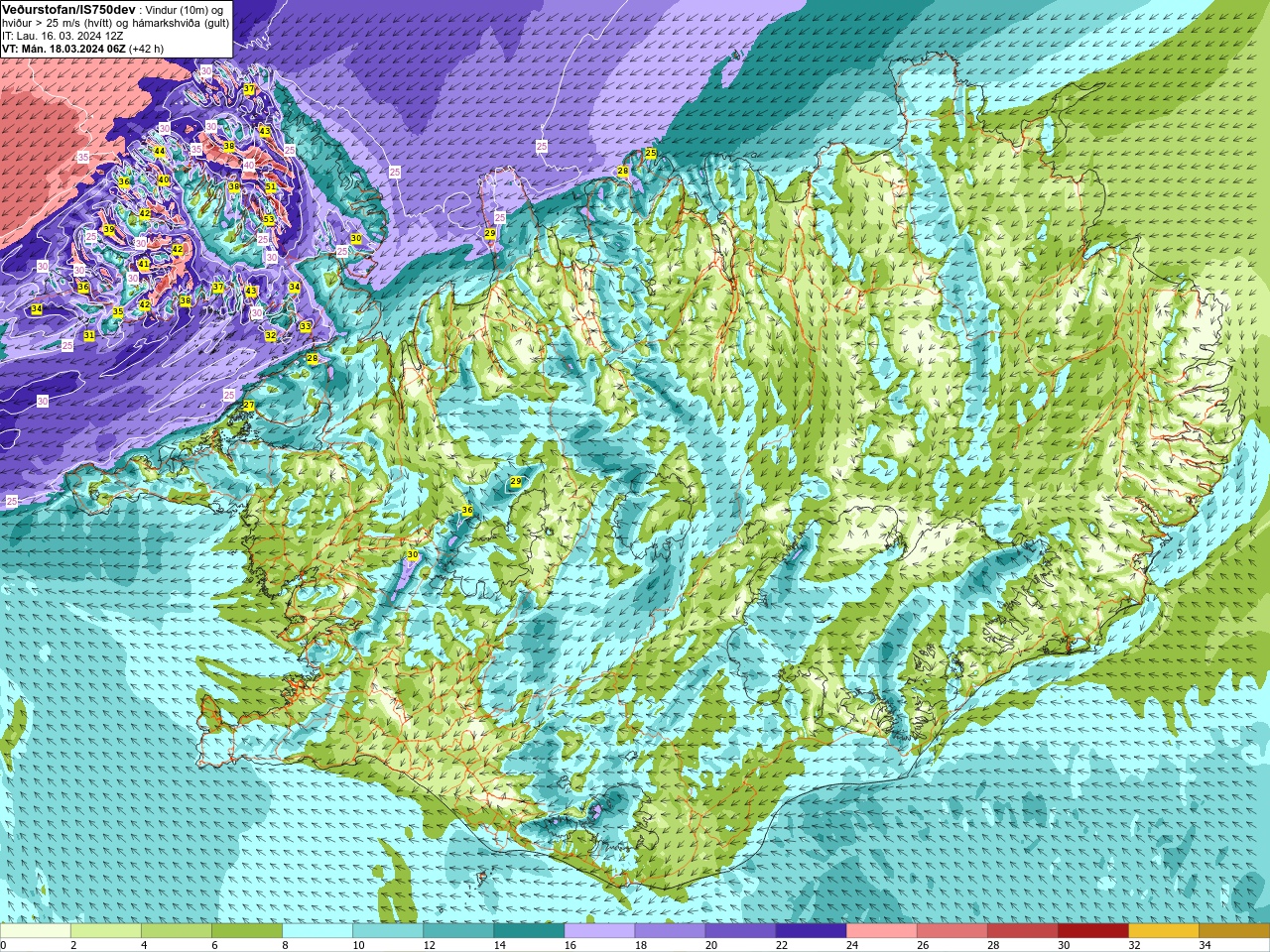Click the yellow "27" gust label
1270x952 pixels.
249,406
